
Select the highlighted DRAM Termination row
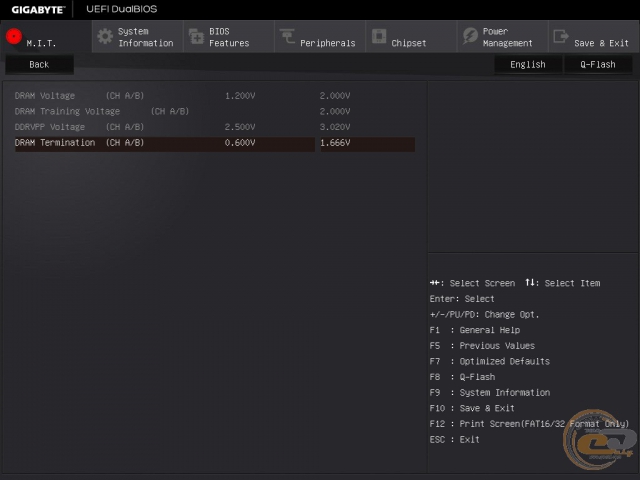pos(80,143)
